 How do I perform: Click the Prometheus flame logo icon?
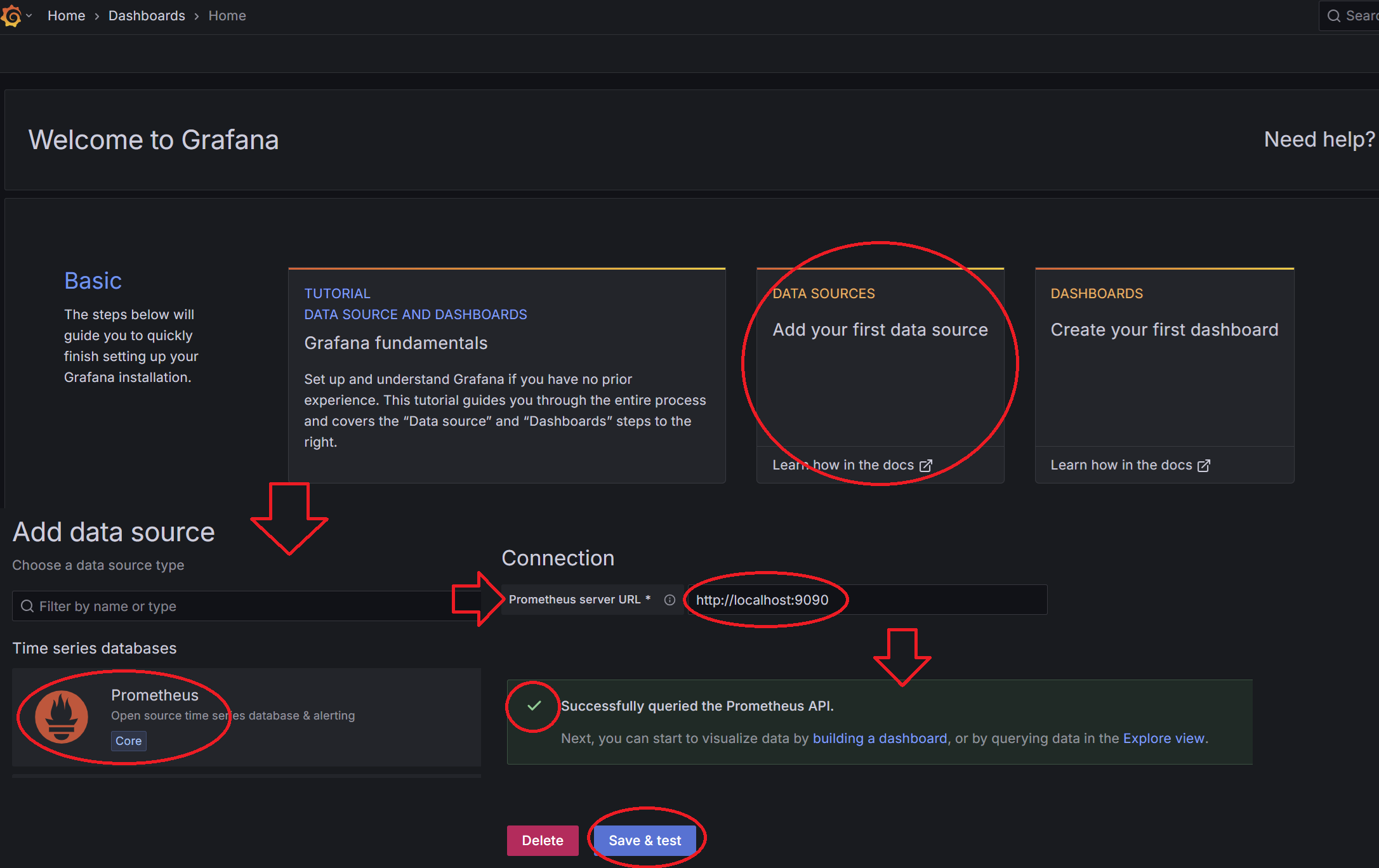pyautogui.click(x=62, y=717)
